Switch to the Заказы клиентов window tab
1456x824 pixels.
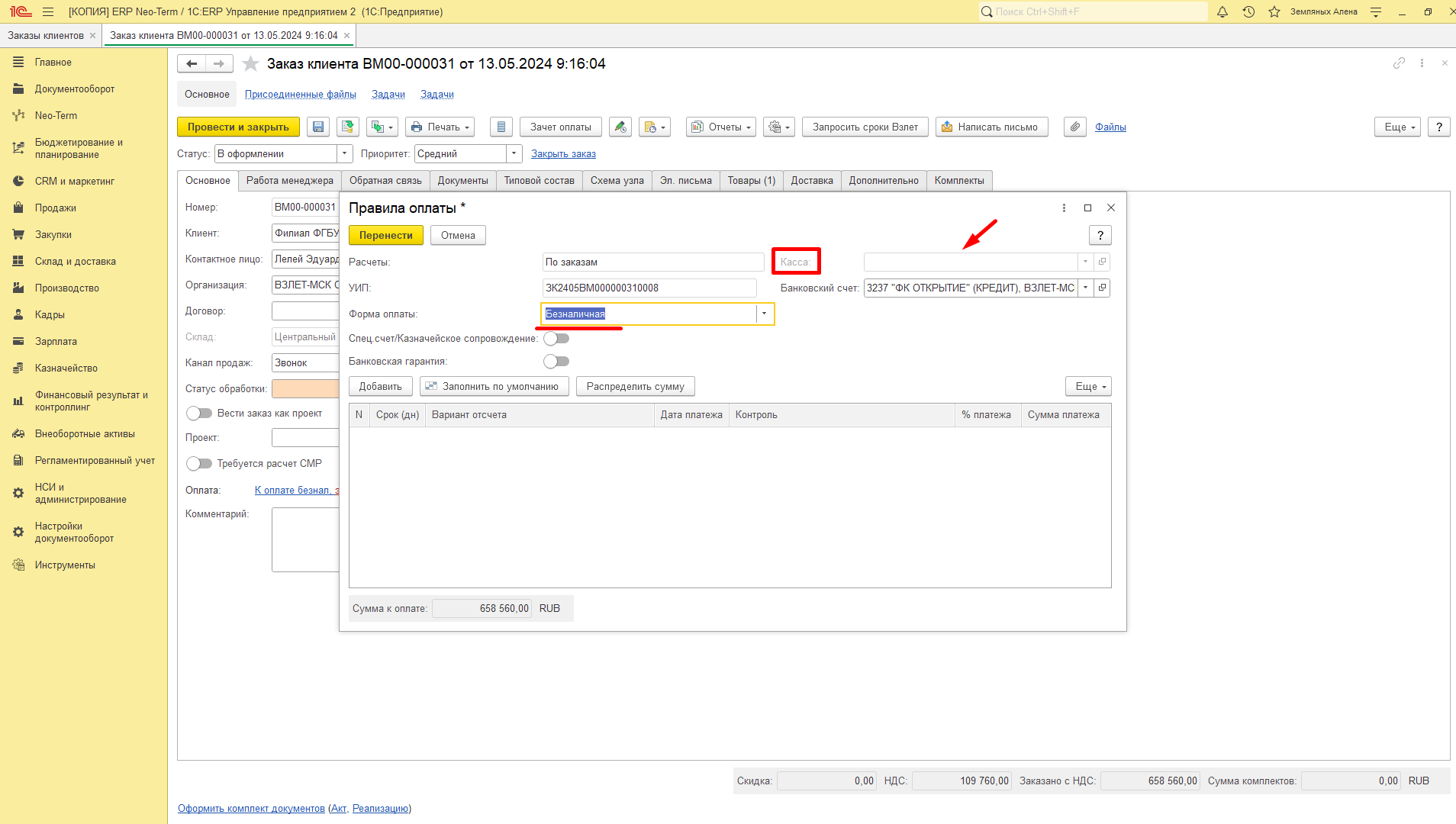46,36
